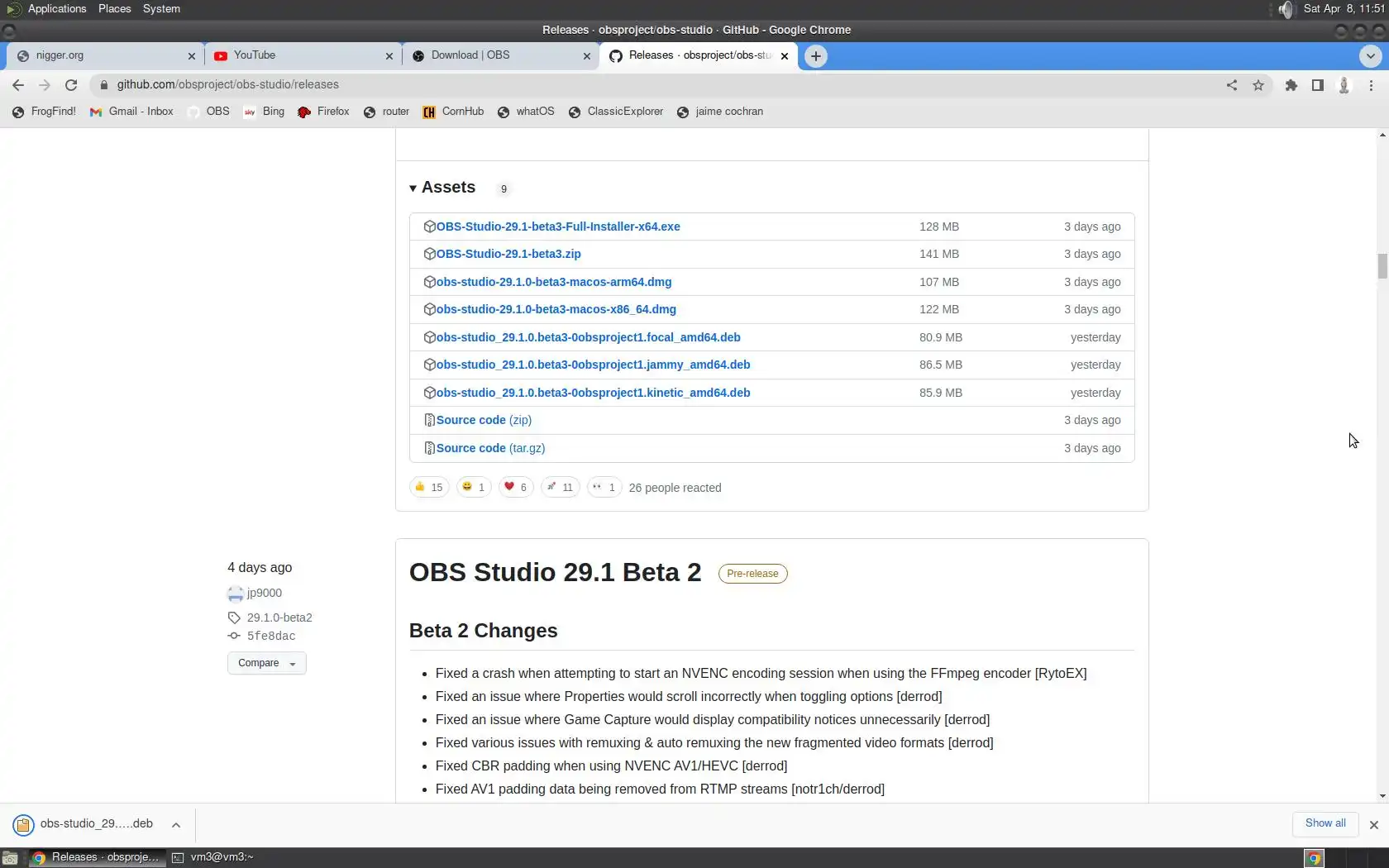React with the heart emoji

click(516, 488)
